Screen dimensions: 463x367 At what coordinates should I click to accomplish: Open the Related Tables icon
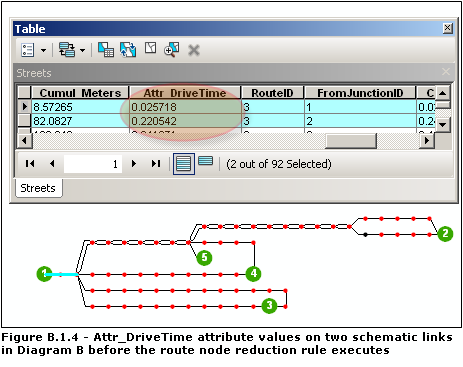67,50
